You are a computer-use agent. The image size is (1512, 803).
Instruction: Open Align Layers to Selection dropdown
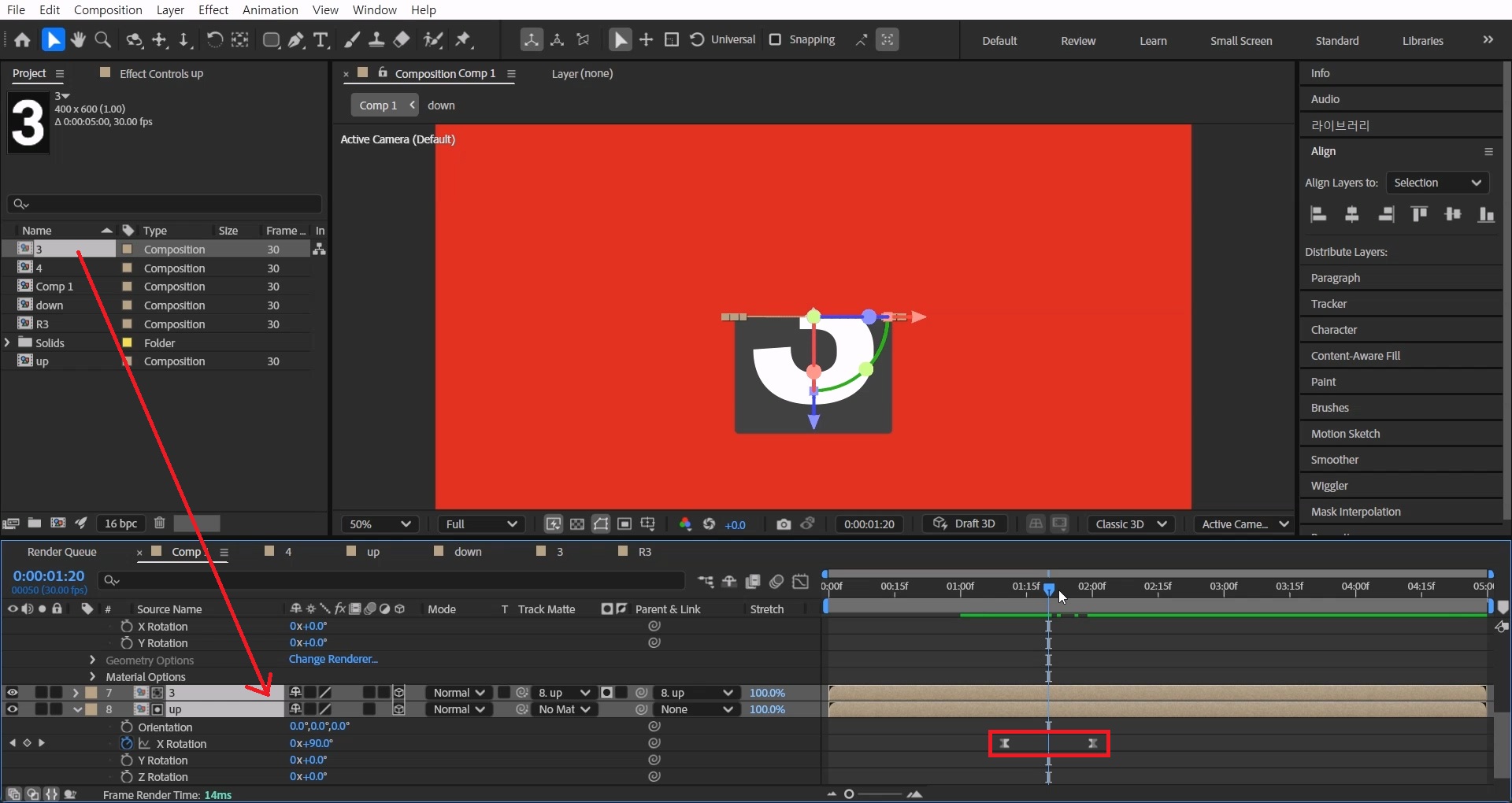1437,183
